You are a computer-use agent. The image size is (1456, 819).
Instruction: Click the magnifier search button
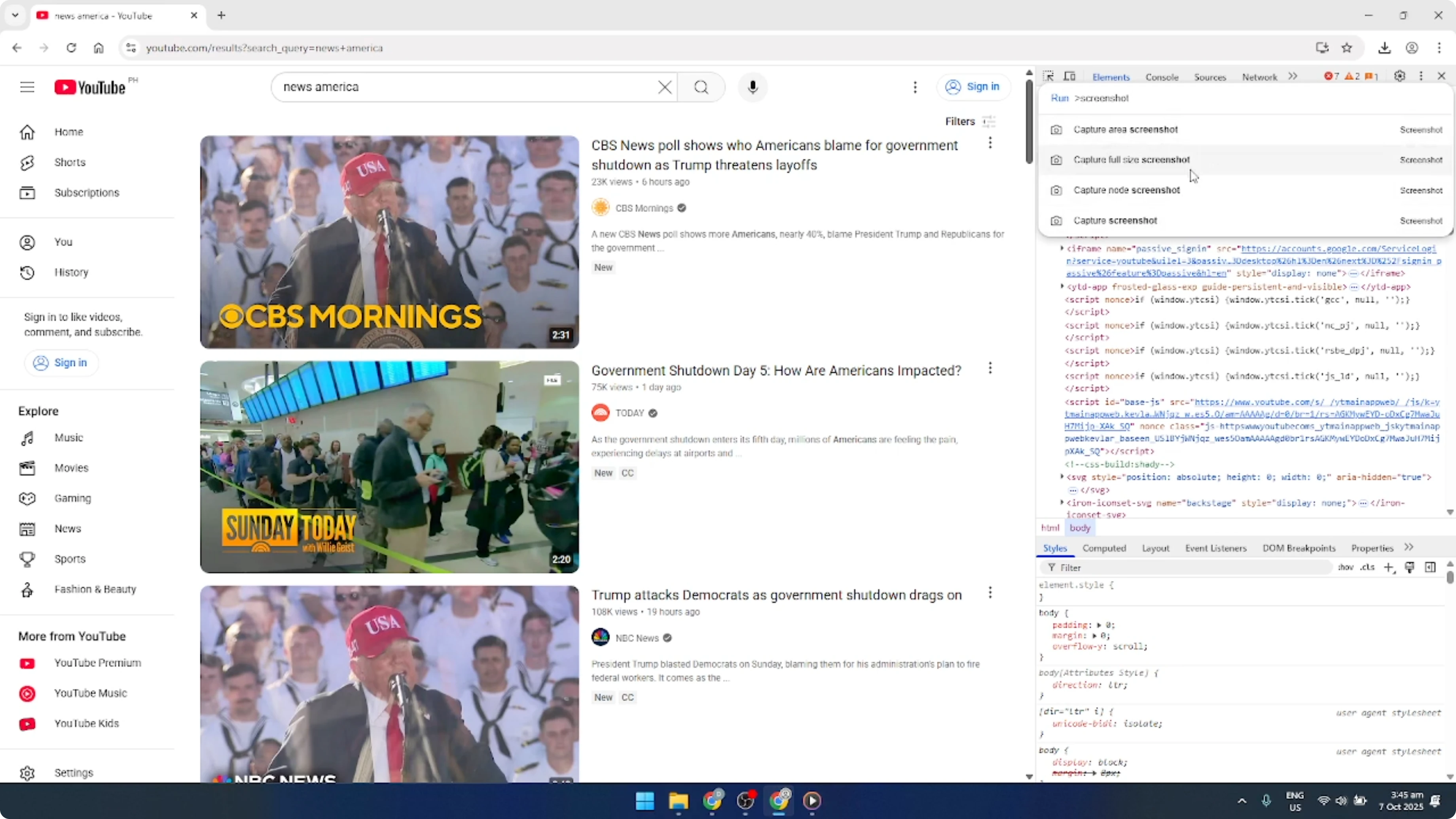point(701,87)
